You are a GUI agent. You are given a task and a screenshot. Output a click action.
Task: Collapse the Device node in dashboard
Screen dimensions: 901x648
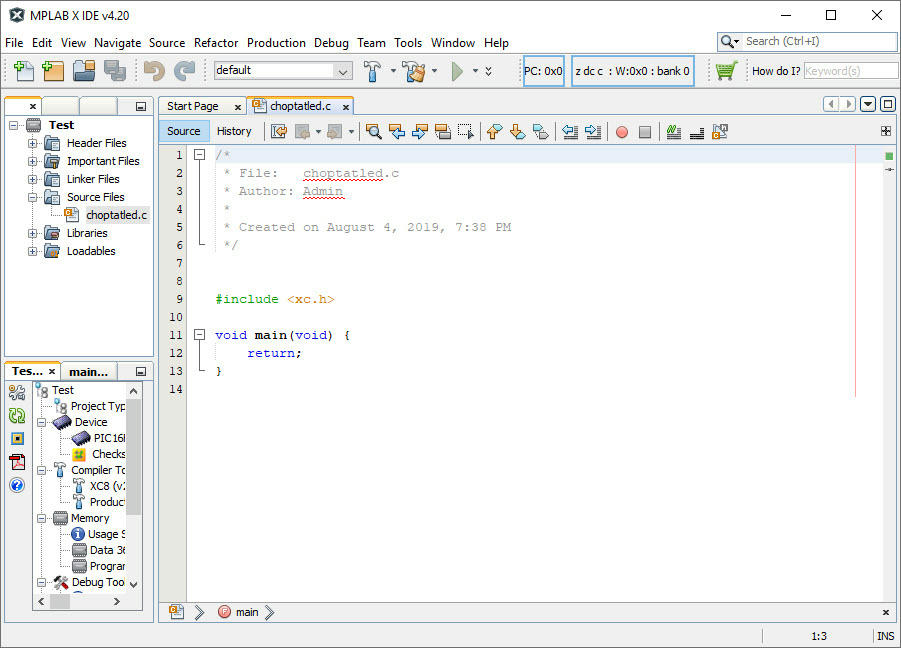point(41,422)
